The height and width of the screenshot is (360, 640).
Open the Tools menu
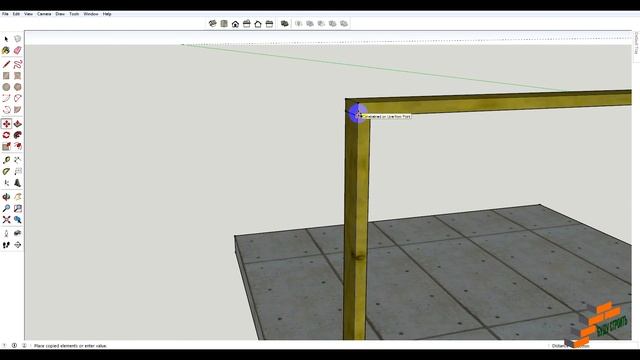(x=74, y=14)
